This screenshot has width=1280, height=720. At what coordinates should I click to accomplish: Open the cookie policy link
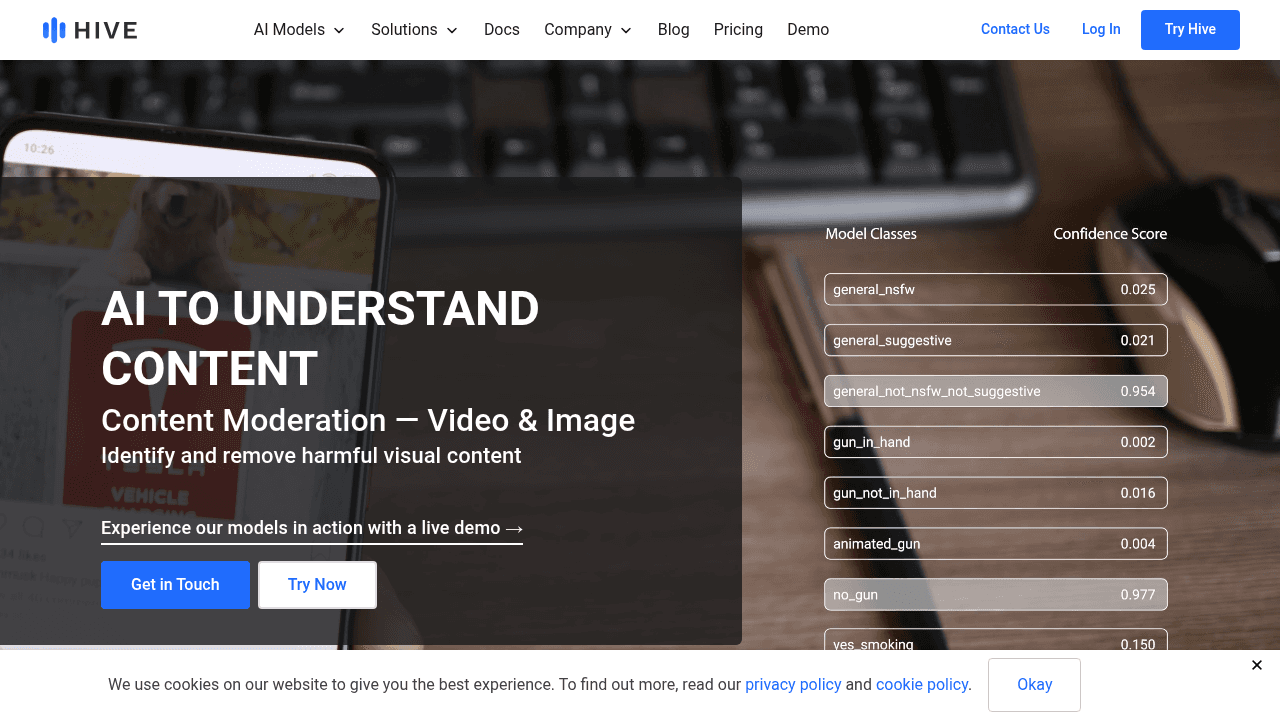tap(922, 685)
